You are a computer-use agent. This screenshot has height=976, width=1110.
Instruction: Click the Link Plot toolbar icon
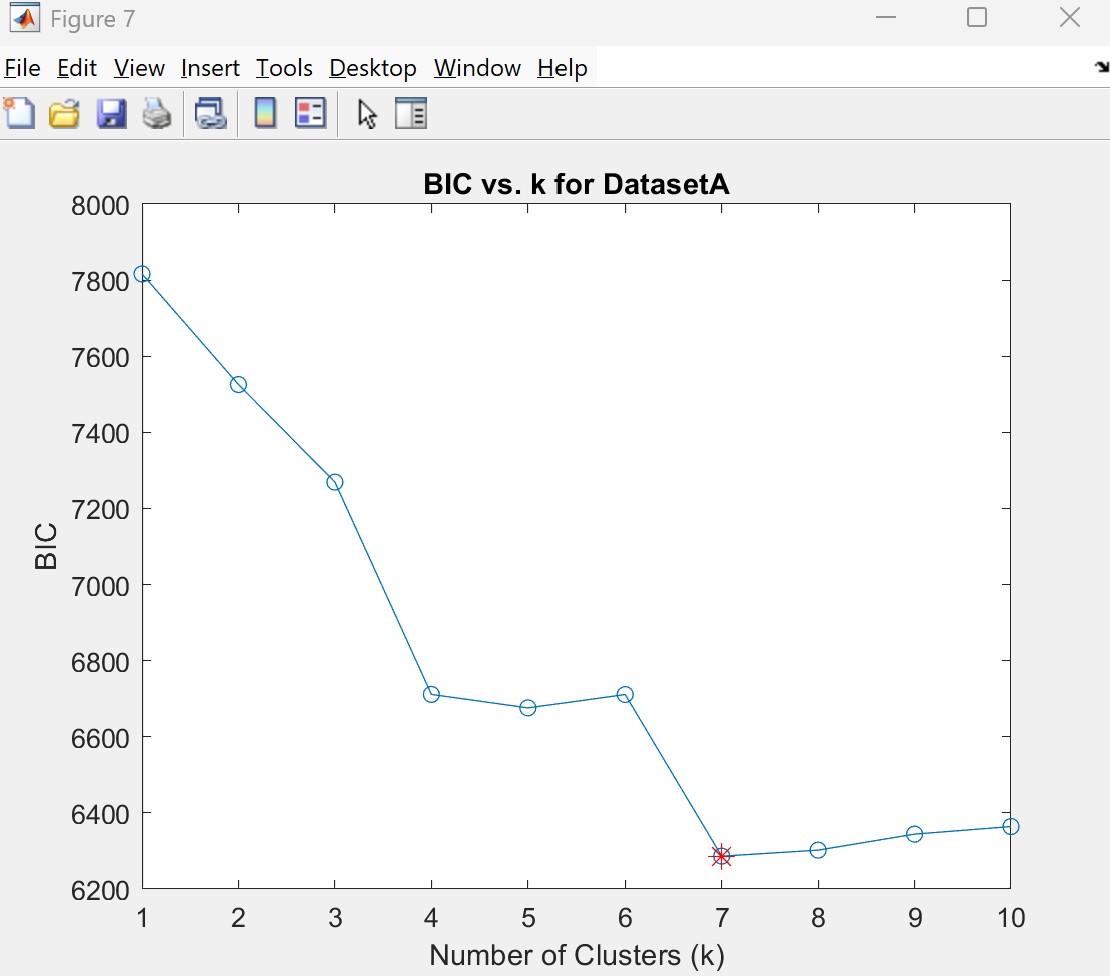(x=210, y=113)
